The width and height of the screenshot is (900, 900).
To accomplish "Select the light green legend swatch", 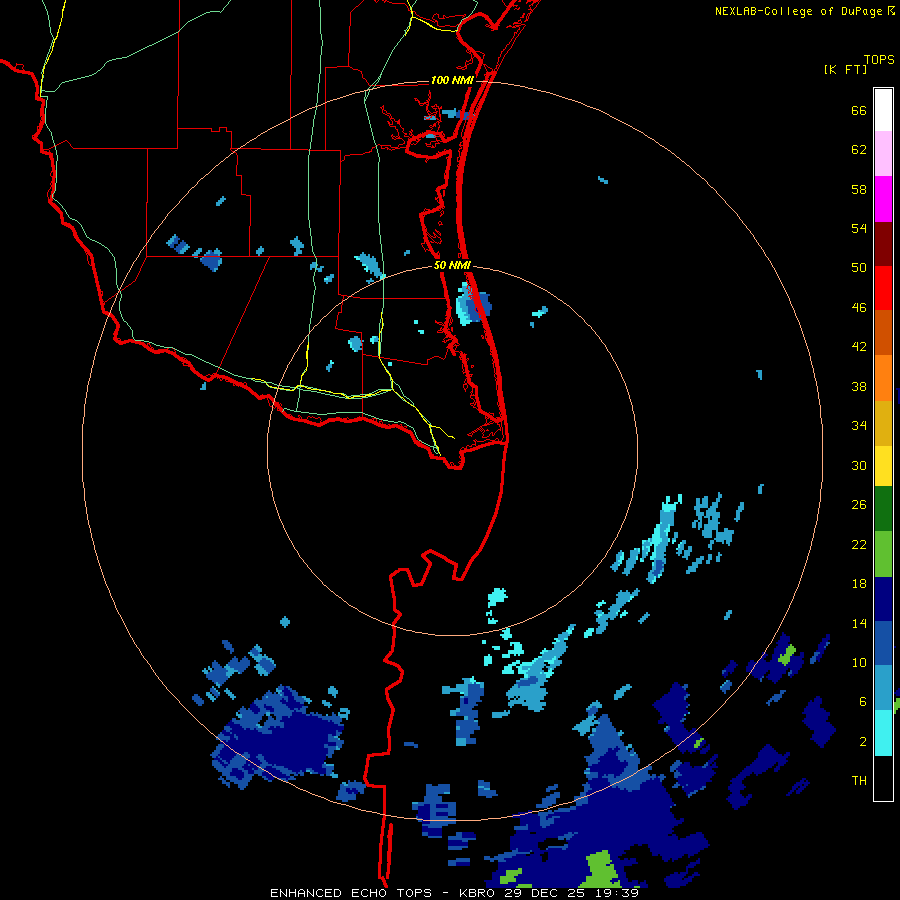I will [883, 554].
